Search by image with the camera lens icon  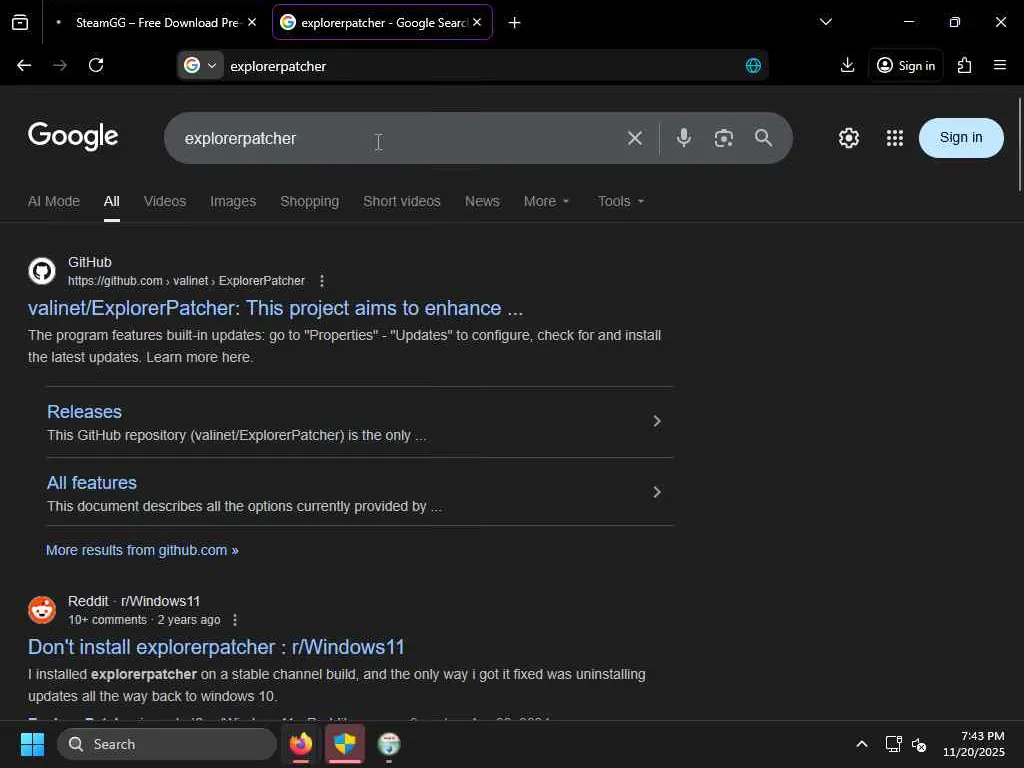[x=724, y=138]
